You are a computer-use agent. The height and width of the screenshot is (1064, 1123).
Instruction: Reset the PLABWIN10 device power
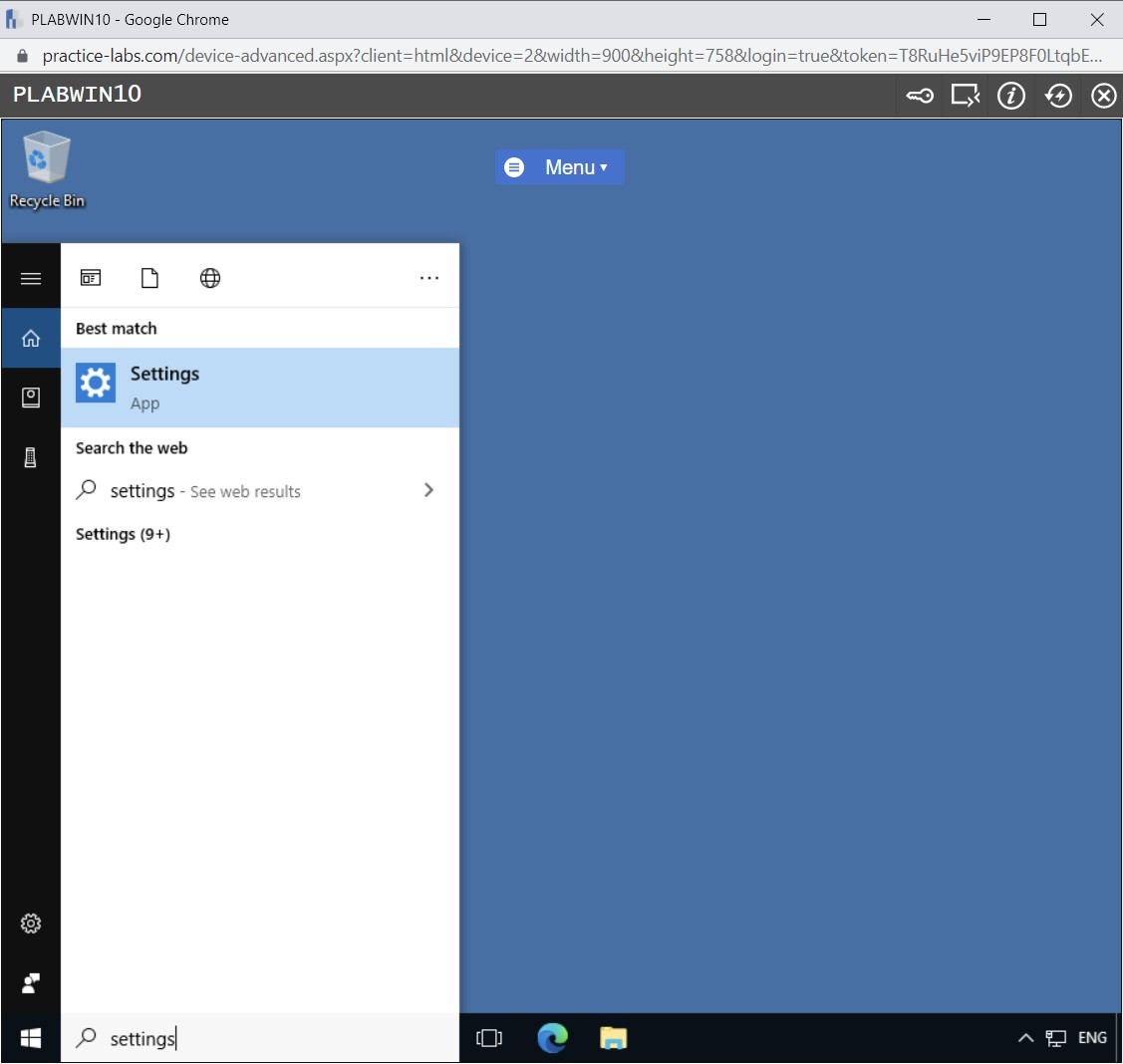1058,95
